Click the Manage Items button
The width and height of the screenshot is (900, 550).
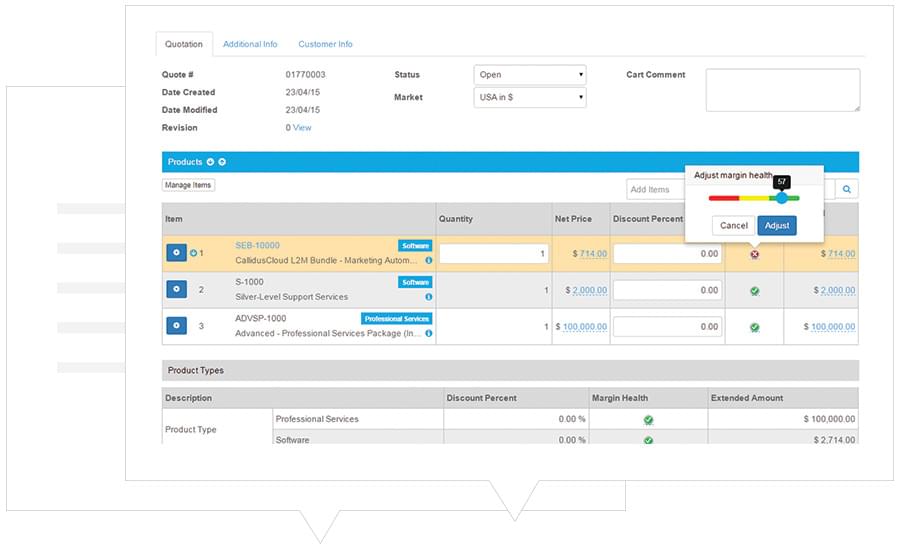point(188,185)
